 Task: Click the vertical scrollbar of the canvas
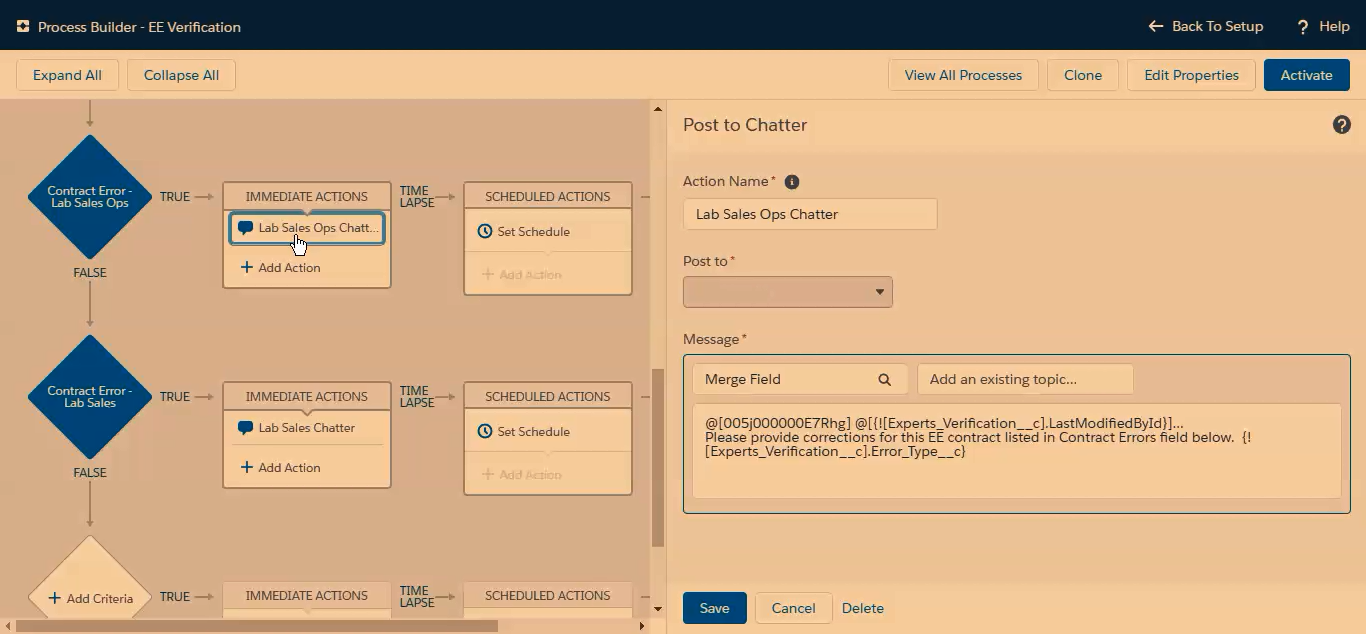coord(657,458)
